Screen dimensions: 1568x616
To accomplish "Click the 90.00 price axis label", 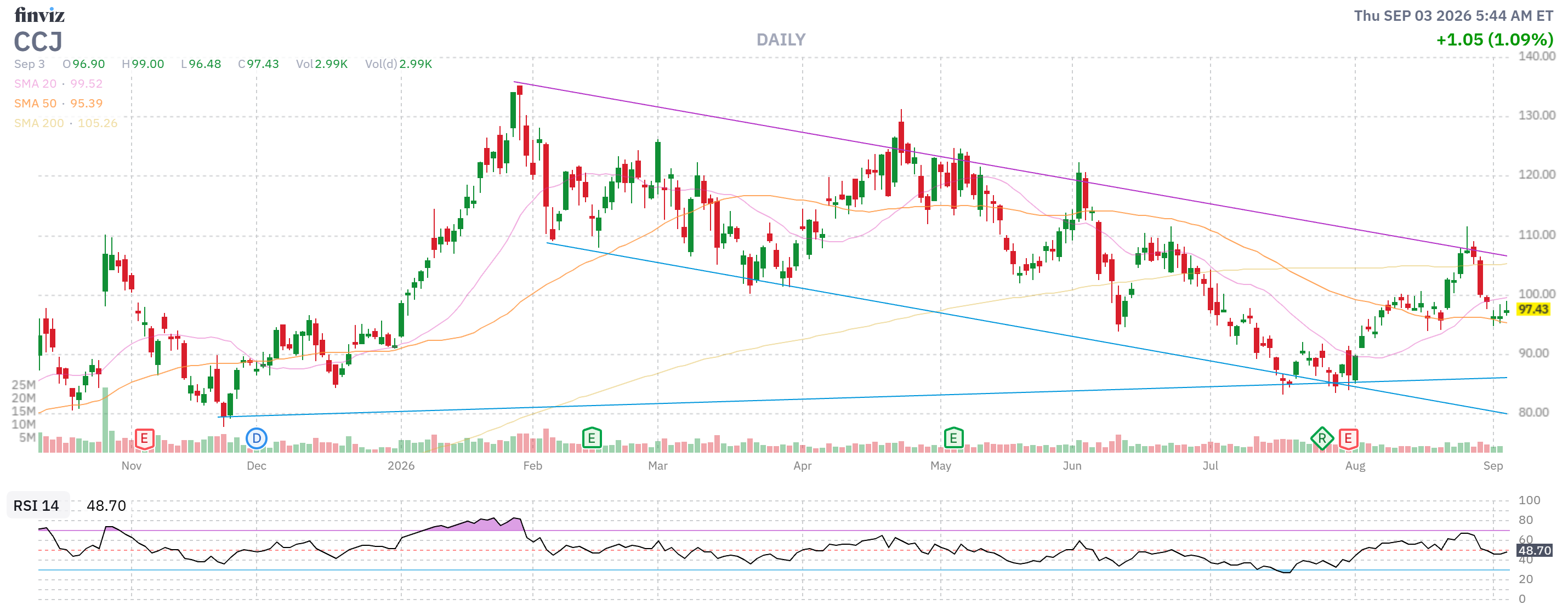I will click(x=1533, y=353).
